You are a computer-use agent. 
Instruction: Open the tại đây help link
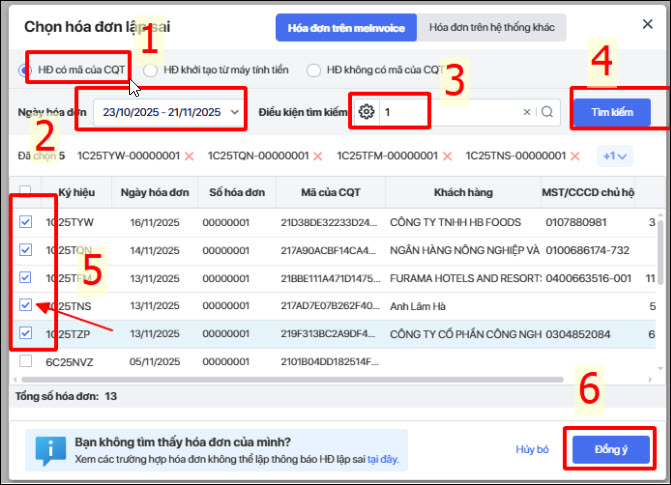pyautogui.click(x=383, y=459)
